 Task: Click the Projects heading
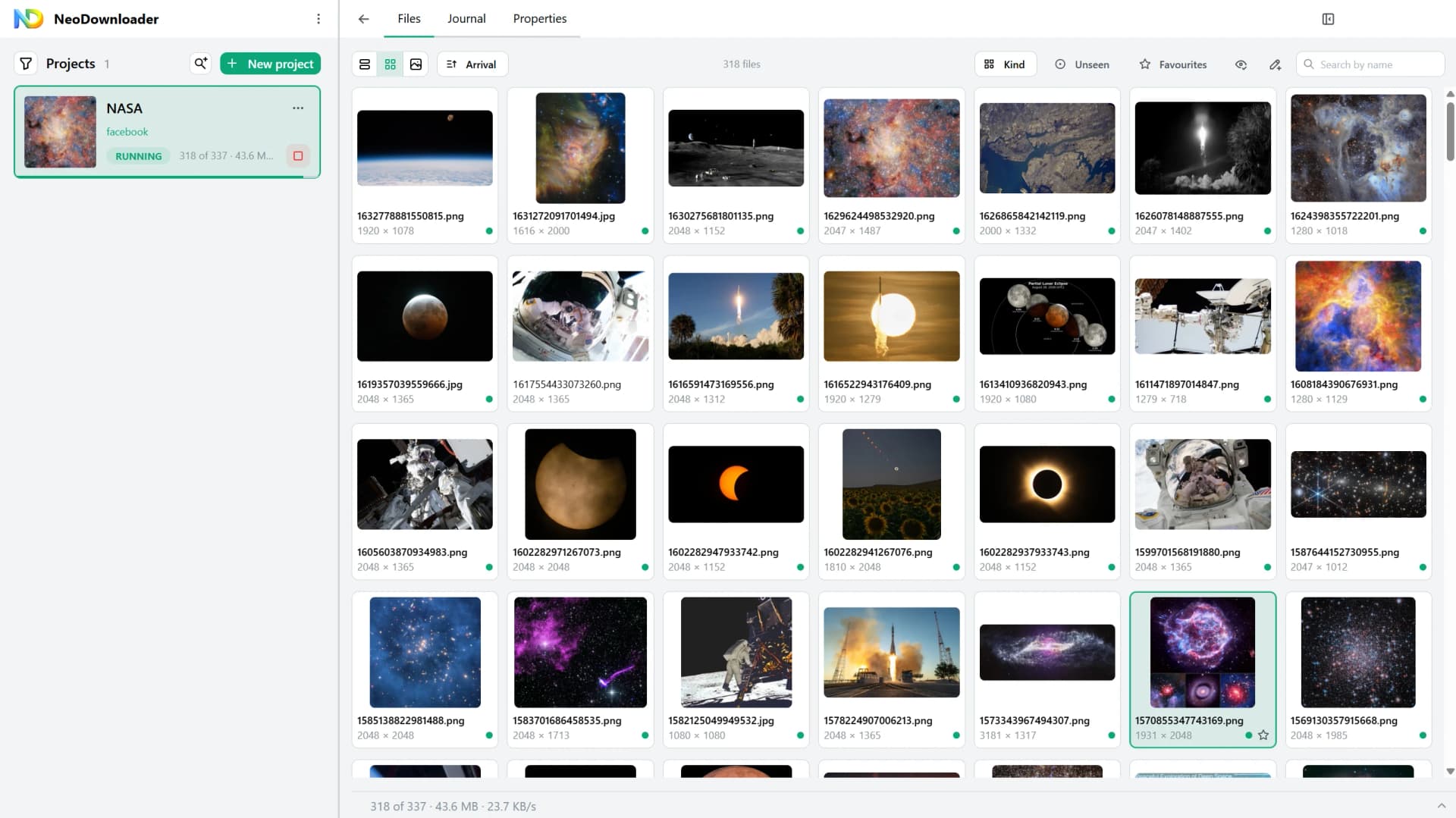tap(71, 64)
